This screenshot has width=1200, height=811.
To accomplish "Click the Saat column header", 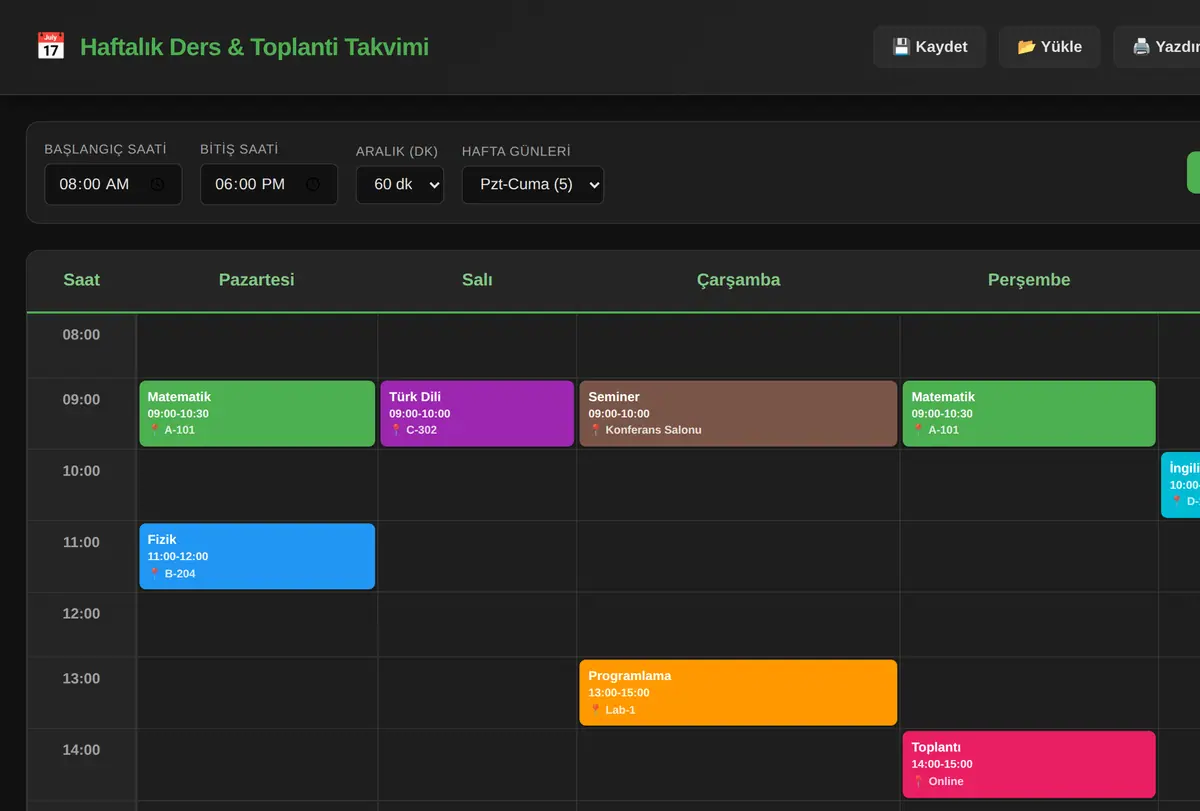I will coord(82,280).
